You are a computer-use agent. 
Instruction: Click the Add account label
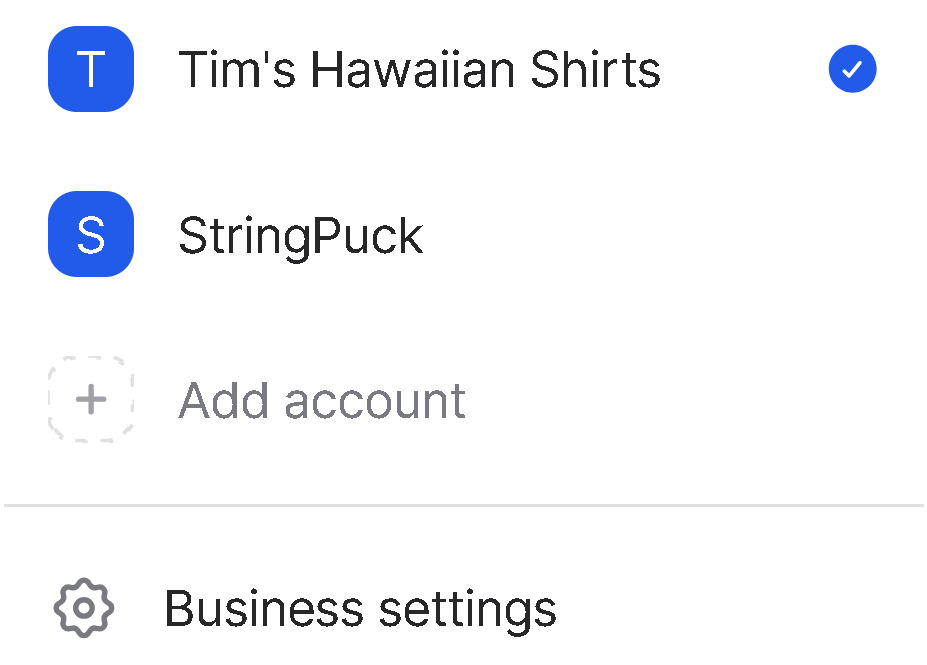[x=322, y=401]
